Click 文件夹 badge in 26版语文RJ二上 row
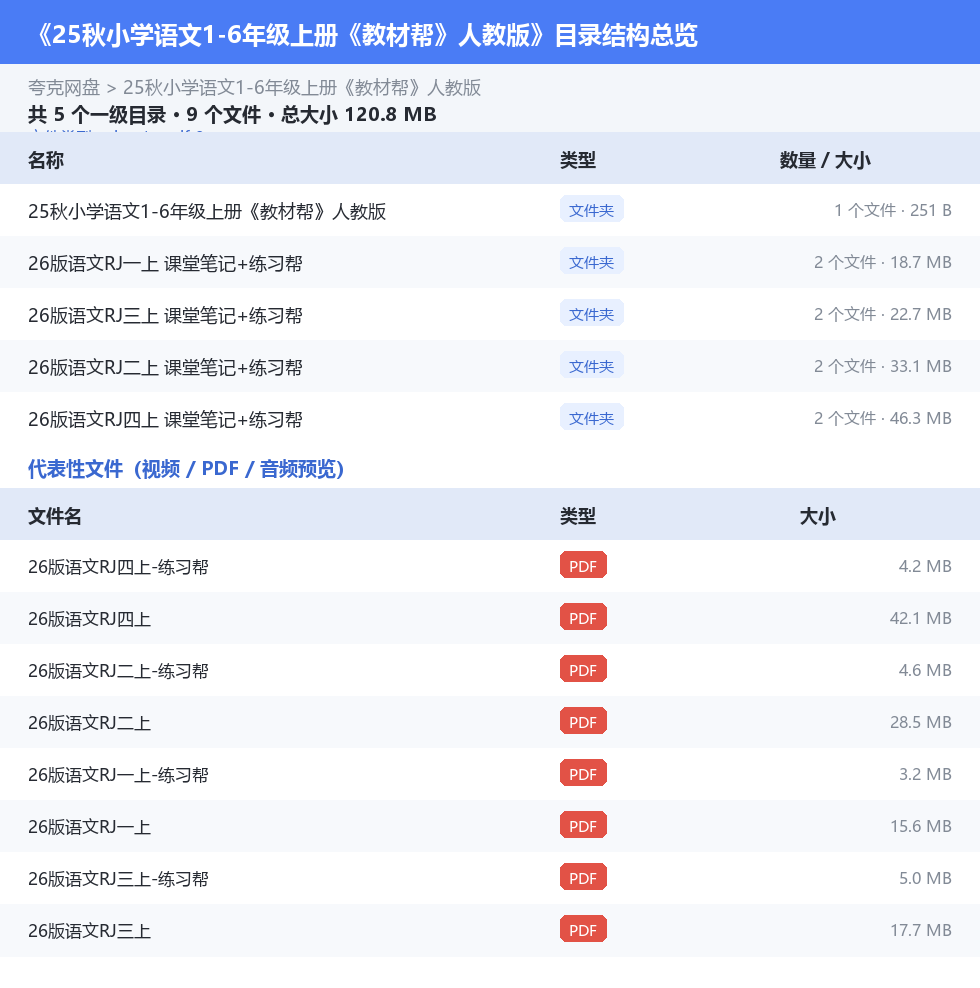Image resolution: width=980 pixels, height=988 pixels. coord(592,365)
